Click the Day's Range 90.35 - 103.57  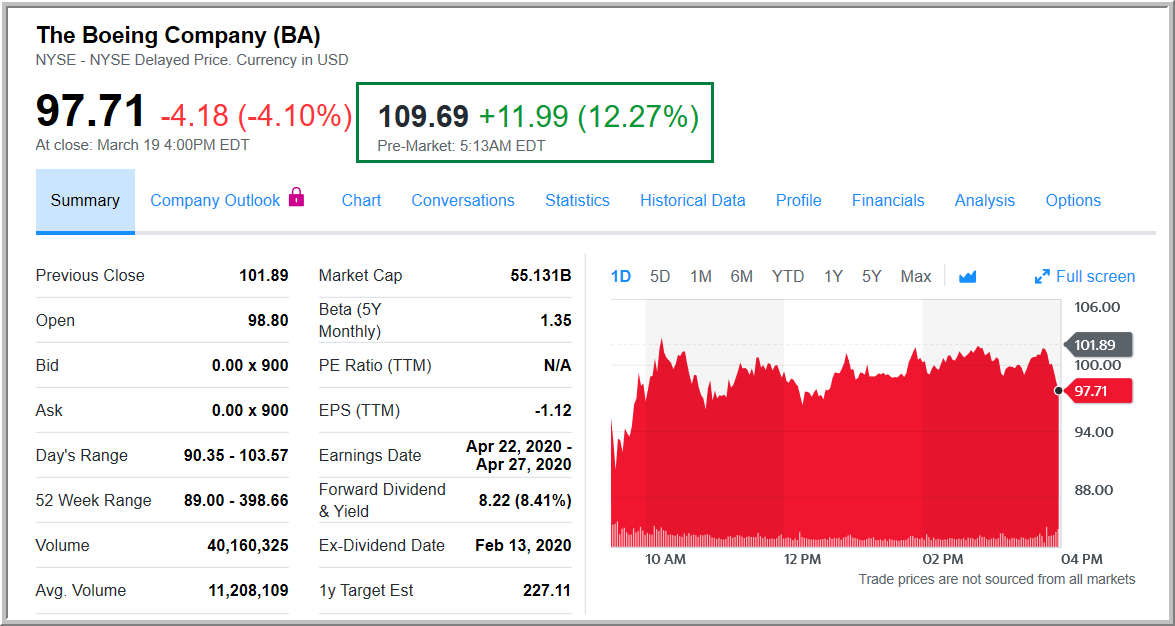[236, 455]
